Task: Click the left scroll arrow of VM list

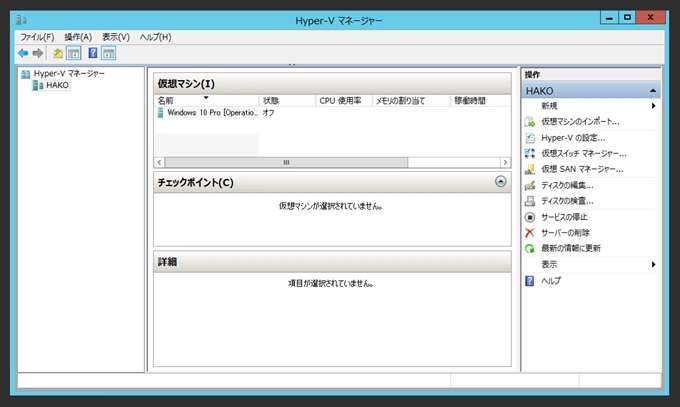Action: 159,162
